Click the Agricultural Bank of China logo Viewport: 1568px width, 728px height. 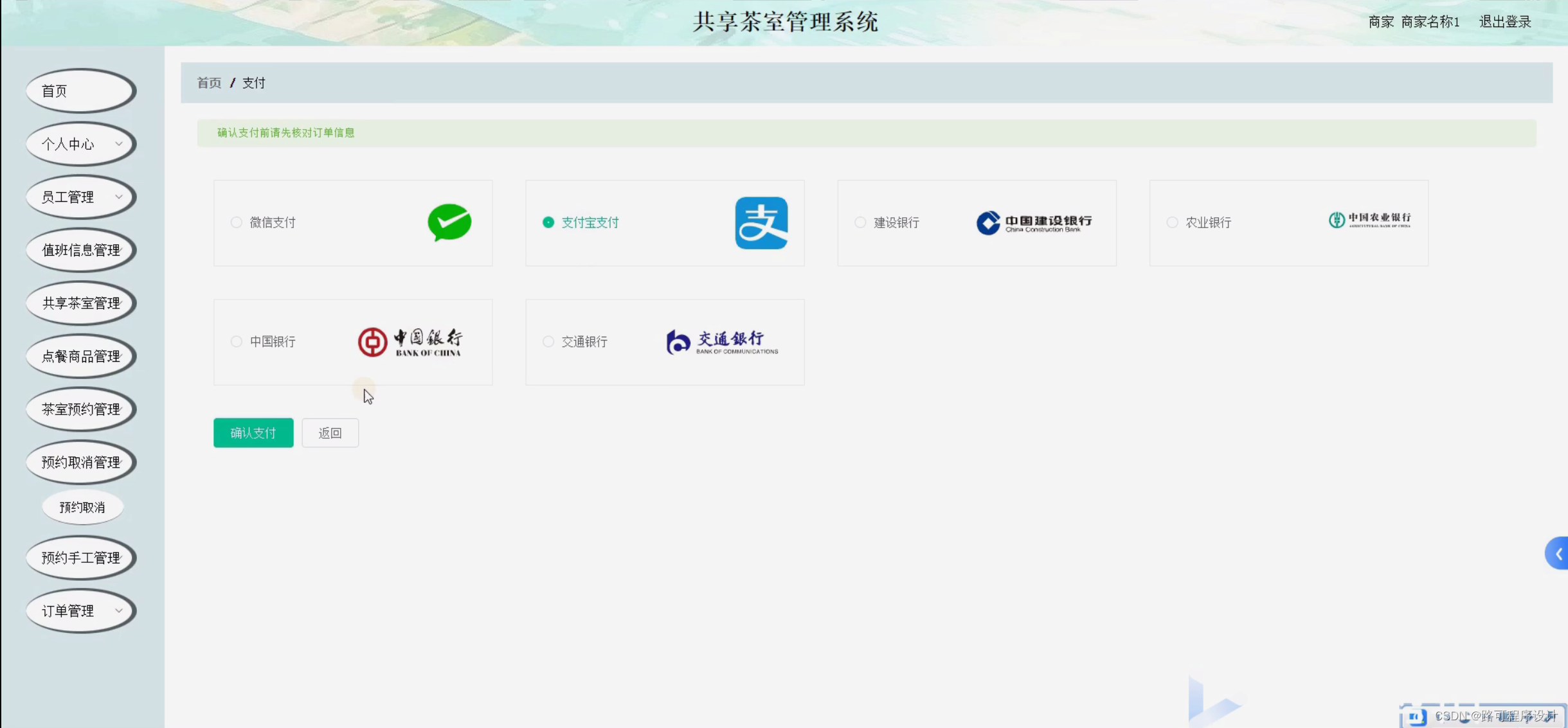1369,220
